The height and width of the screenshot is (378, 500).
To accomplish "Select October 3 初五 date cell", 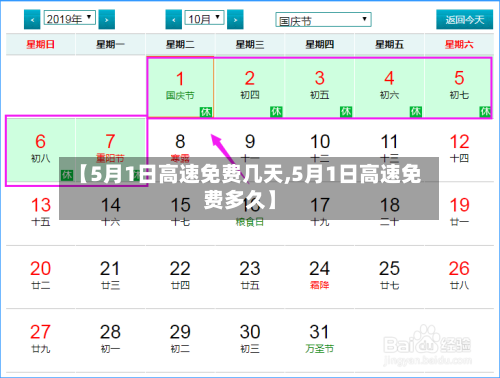I will [319, 87].
